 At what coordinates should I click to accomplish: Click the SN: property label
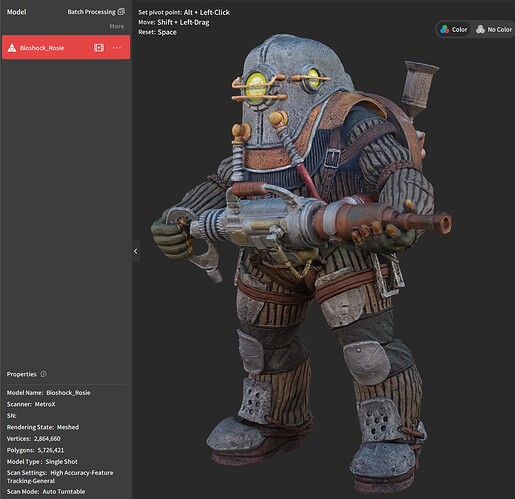point(11,416)
